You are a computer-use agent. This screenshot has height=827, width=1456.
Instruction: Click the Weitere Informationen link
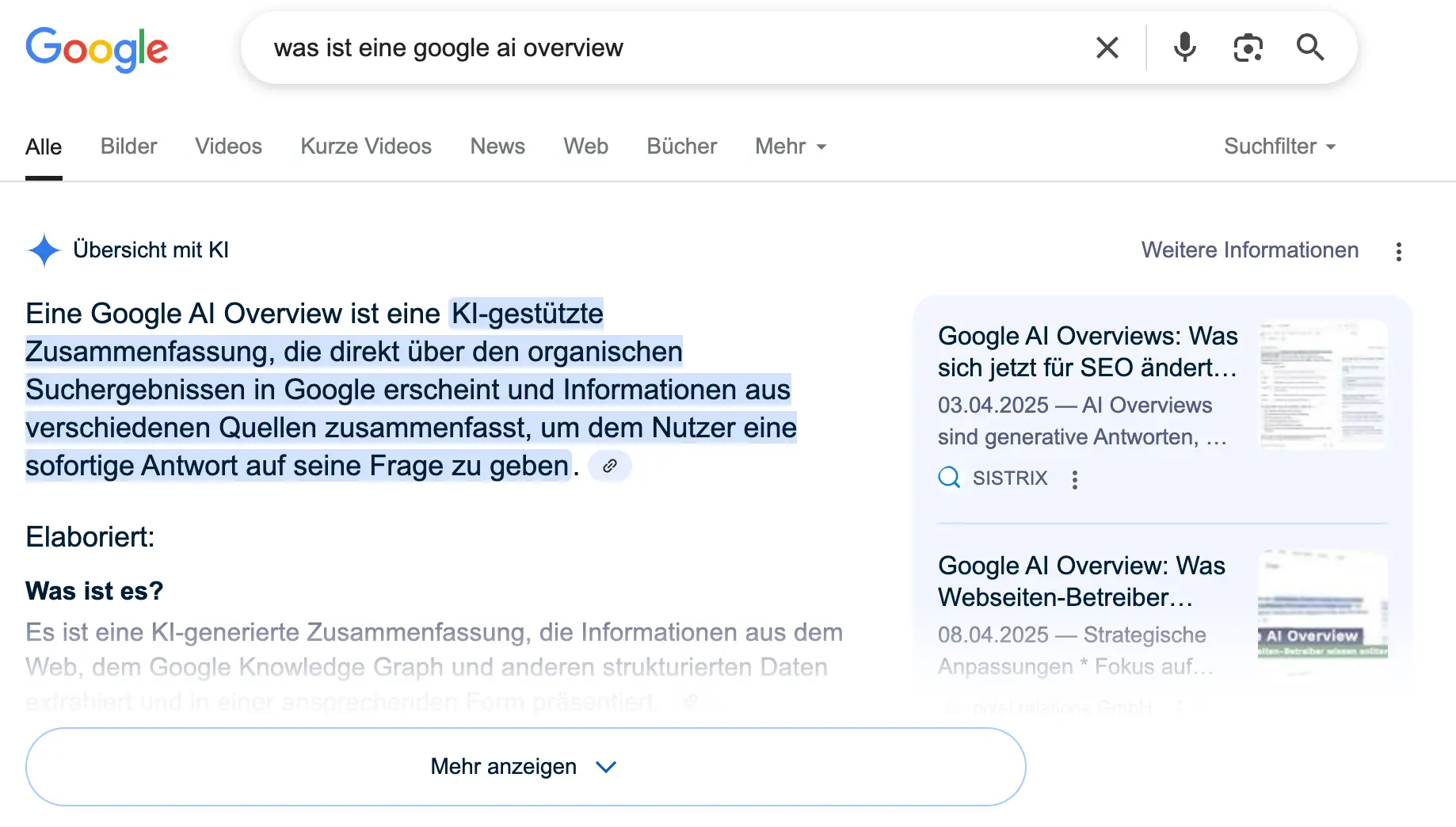tap(1249, 250)
